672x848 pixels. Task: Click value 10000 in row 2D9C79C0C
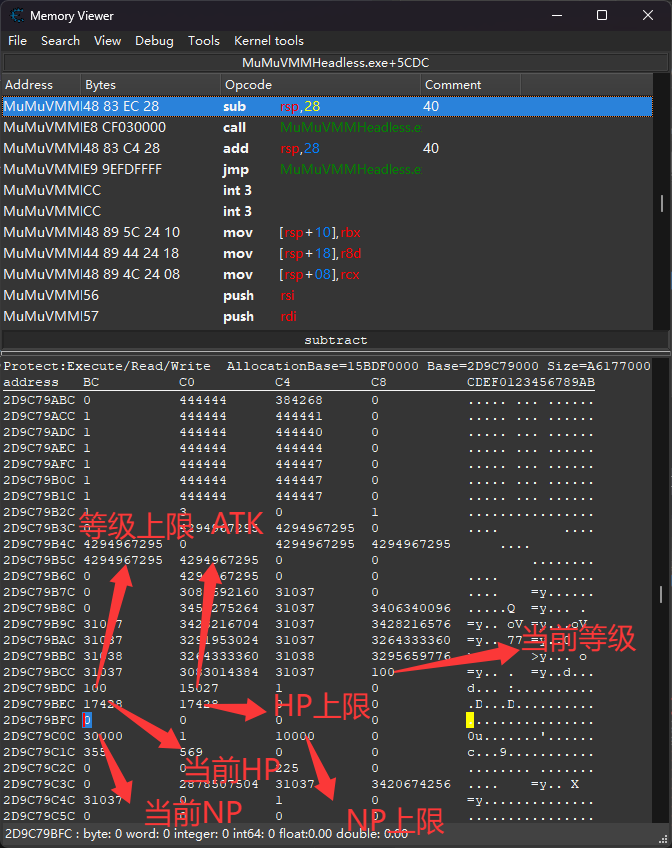(295, 736)
